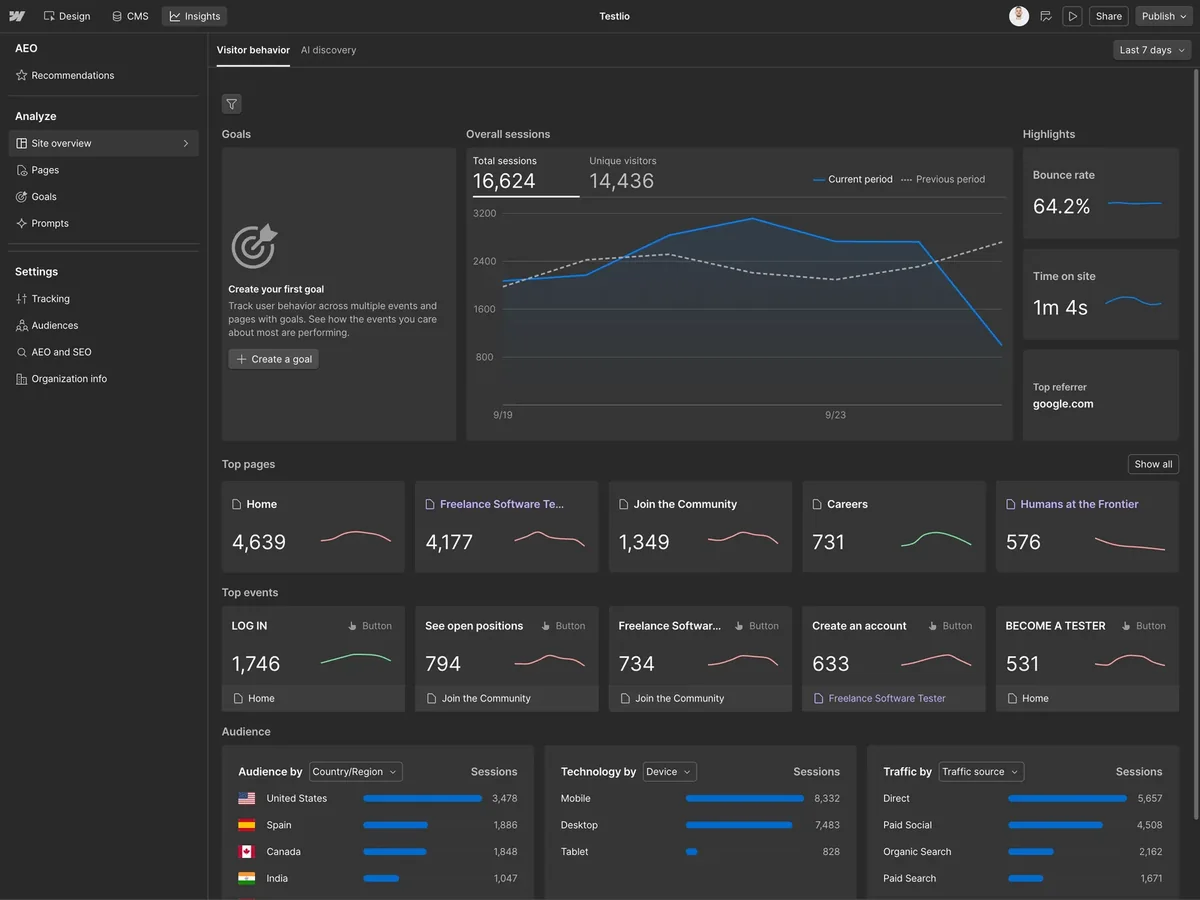The image size is (1200, 900).
Task: Click the Careers page document icon
Action: click(818, 504)
